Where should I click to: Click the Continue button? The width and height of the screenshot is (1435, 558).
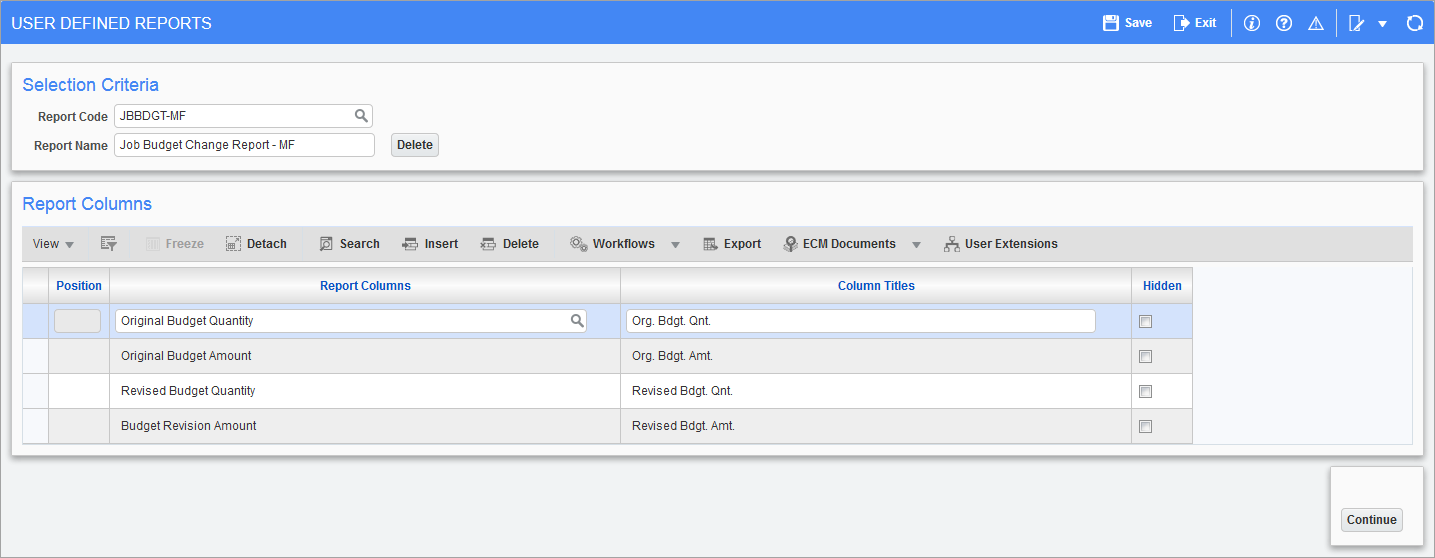(x=1371, y=520)
